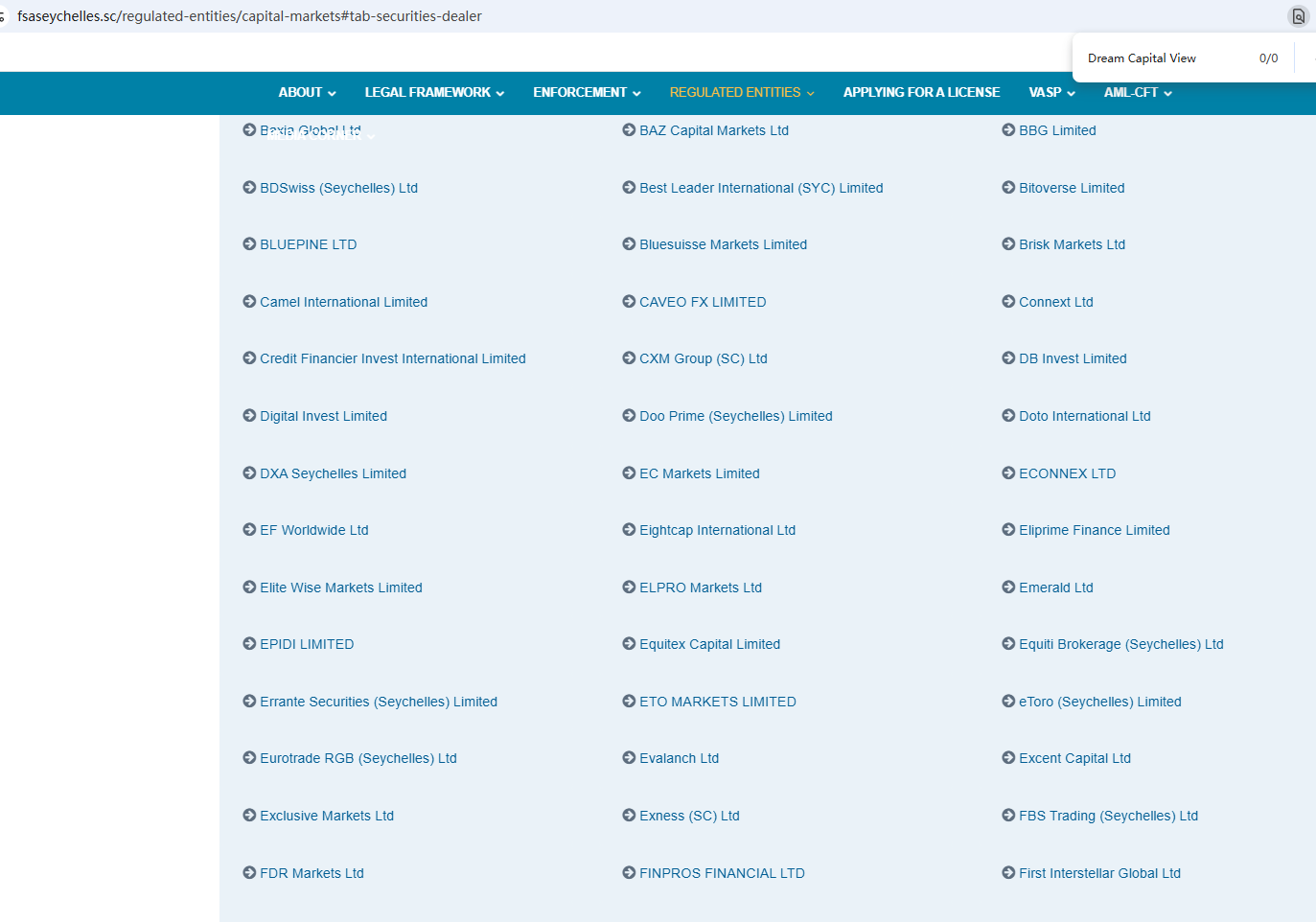Open Equiti Brokerage (Seychelles) Ltd link
This screenshot has width=1316, height=922.
point(1121,644)
